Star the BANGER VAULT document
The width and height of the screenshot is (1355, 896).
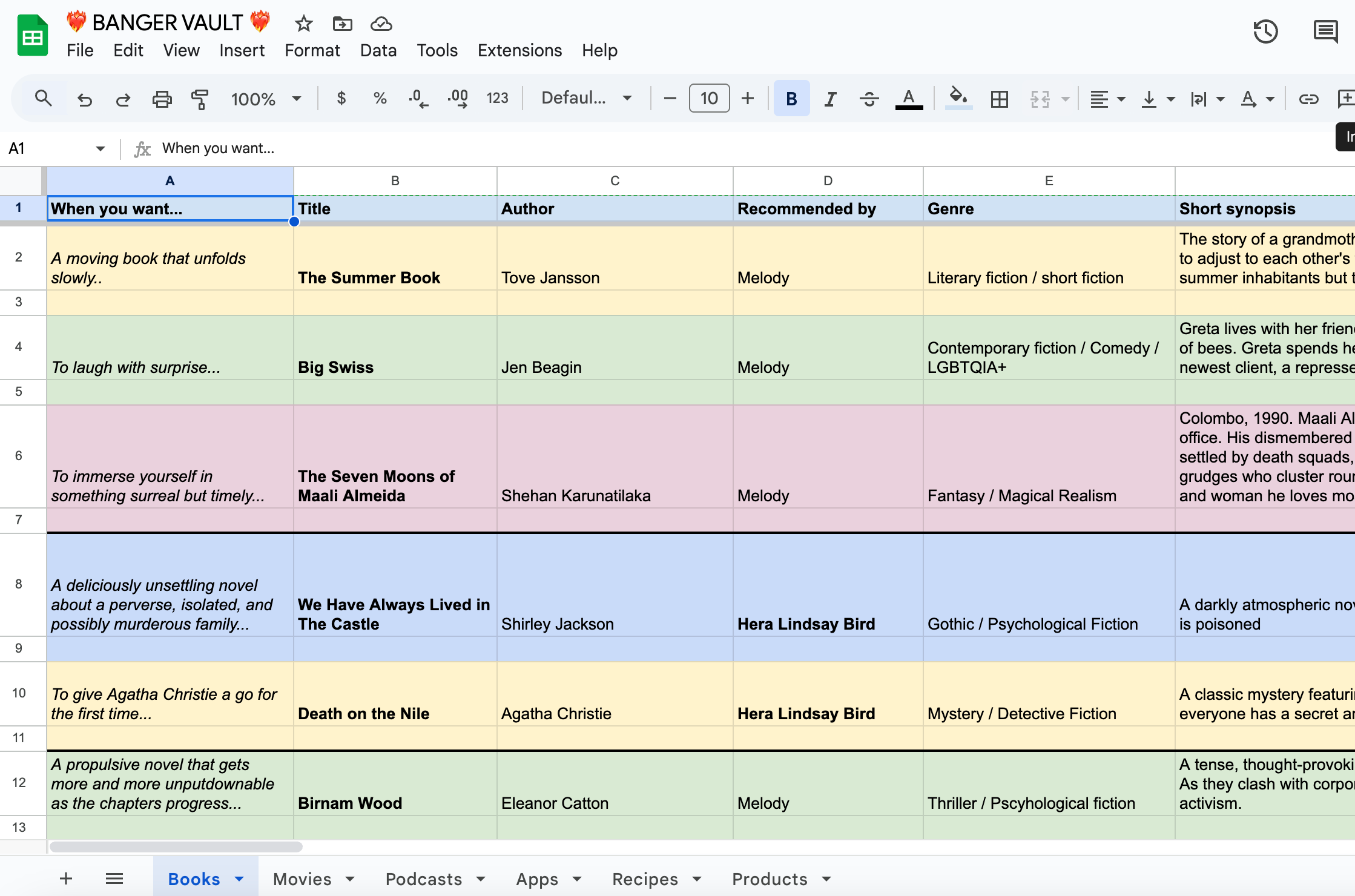coord(303,24)
